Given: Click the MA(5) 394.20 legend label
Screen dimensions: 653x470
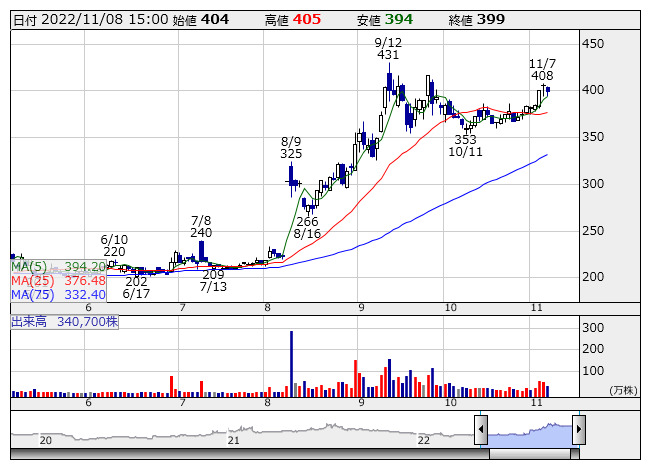Looking at the screenshot, I should point(58,266).
